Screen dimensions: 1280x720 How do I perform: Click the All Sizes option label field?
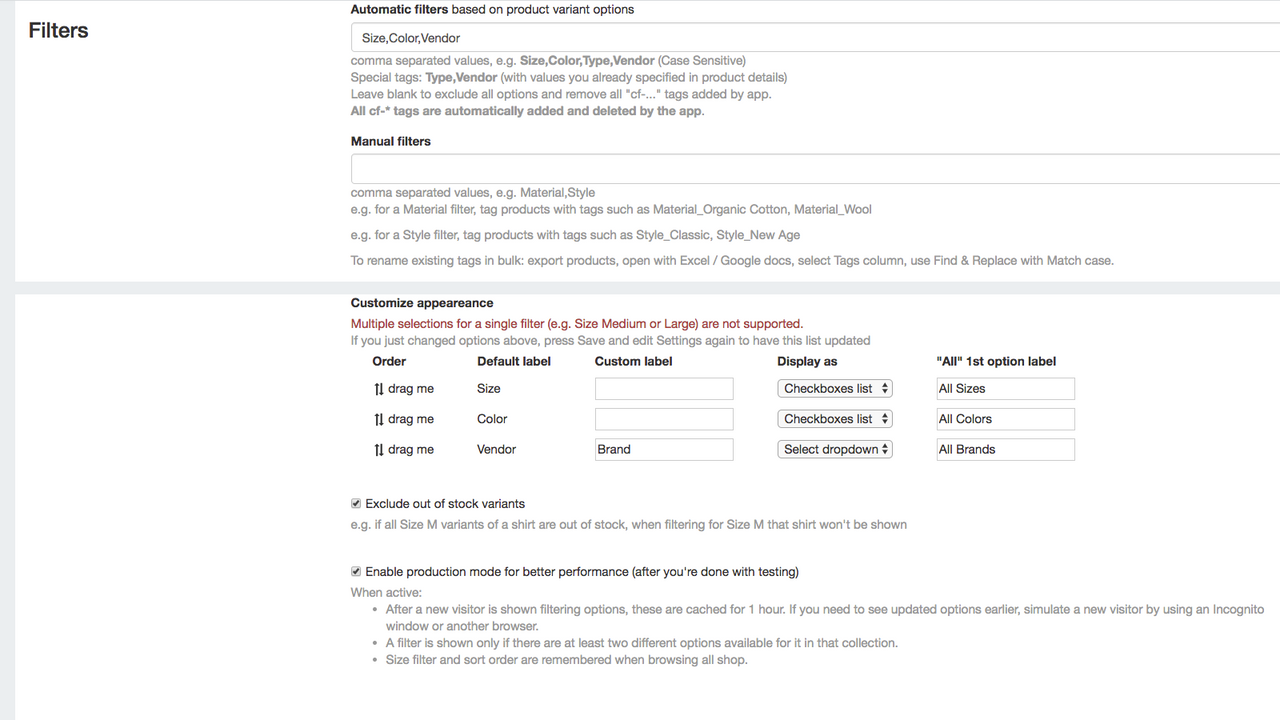point(1005,388)
